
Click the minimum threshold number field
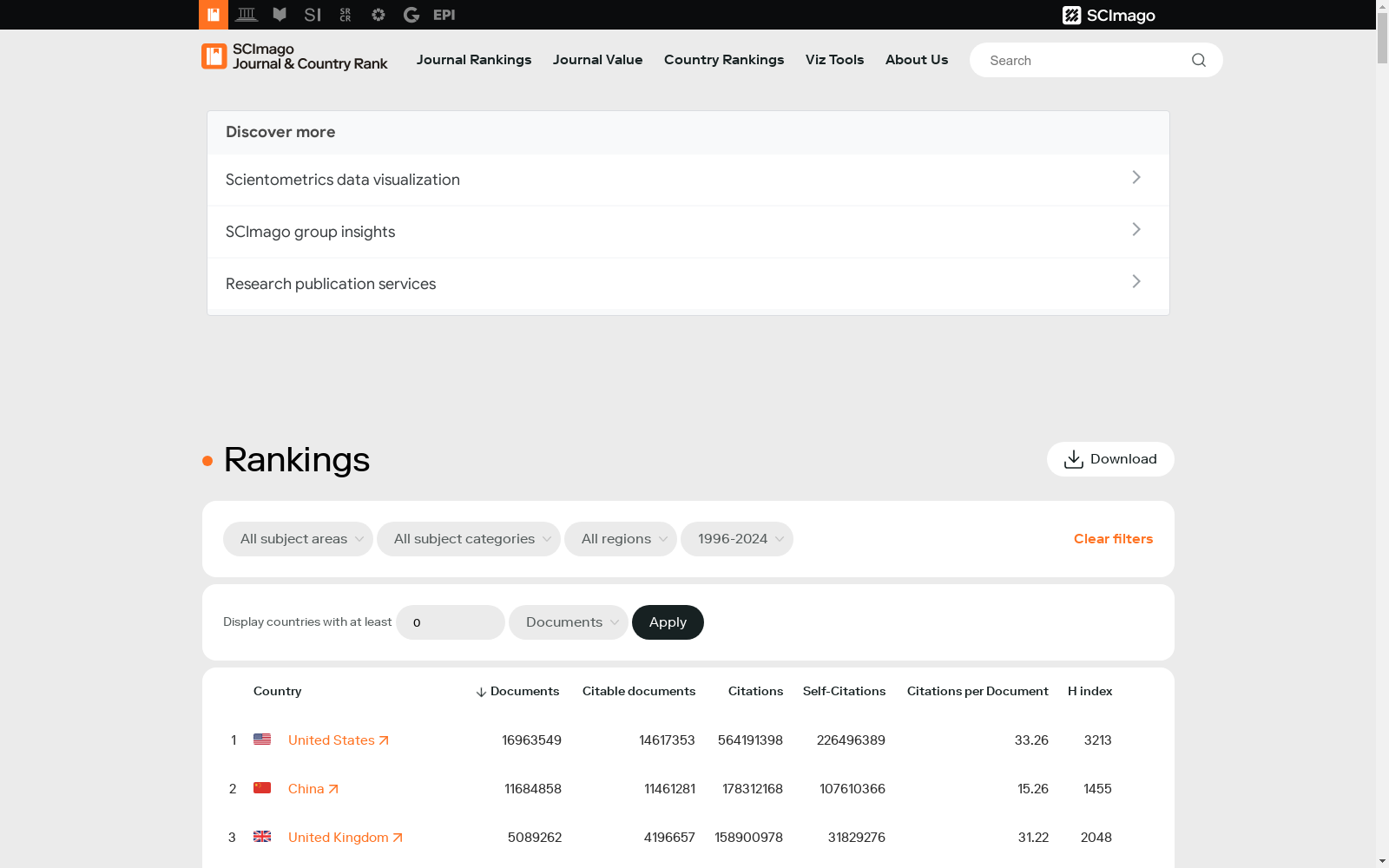tap(451, 622)
